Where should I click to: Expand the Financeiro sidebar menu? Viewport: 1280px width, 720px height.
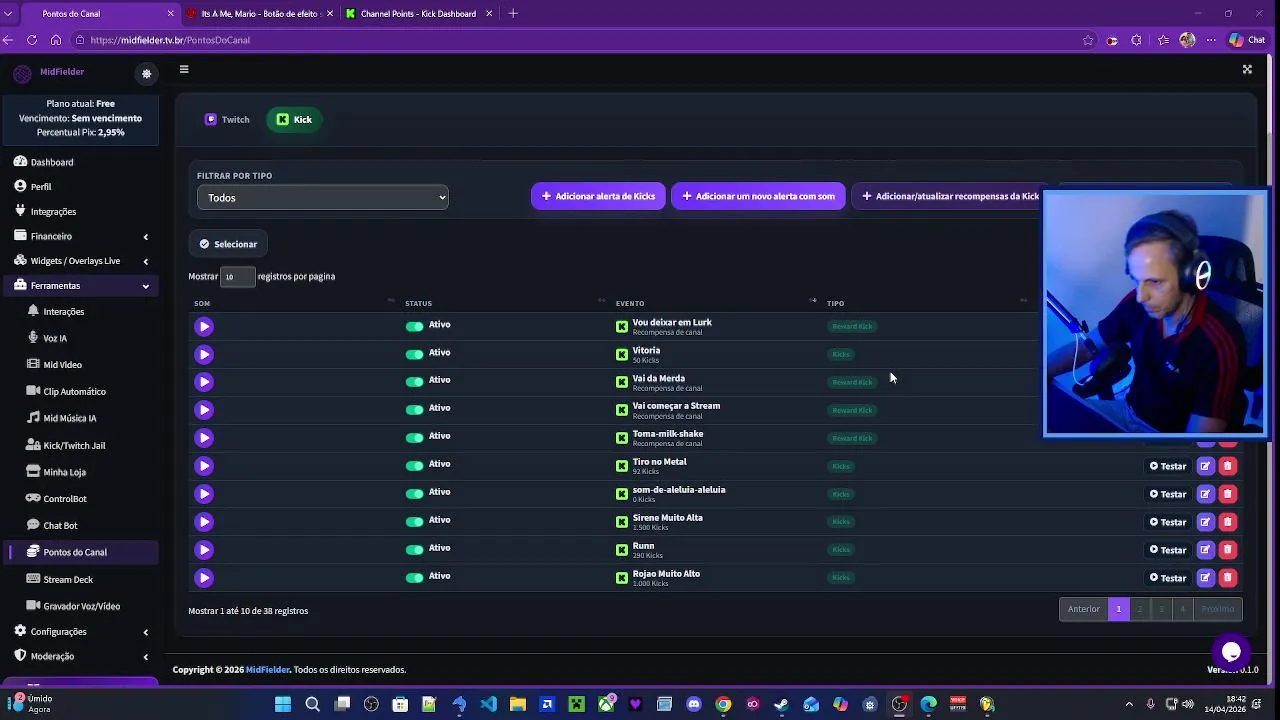(80, 236)
